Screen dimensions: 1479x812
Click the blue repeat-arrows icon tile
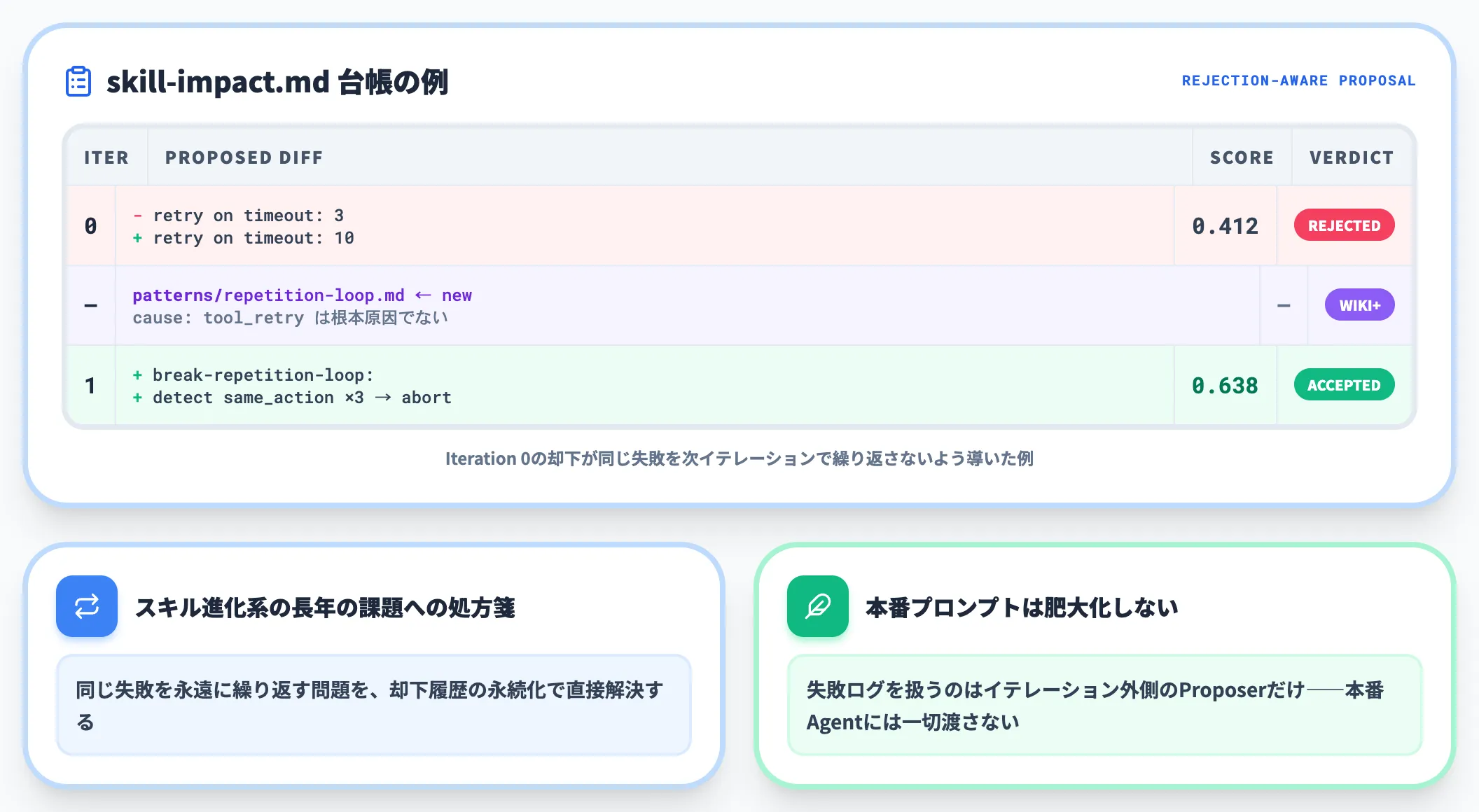click(87, 606)
